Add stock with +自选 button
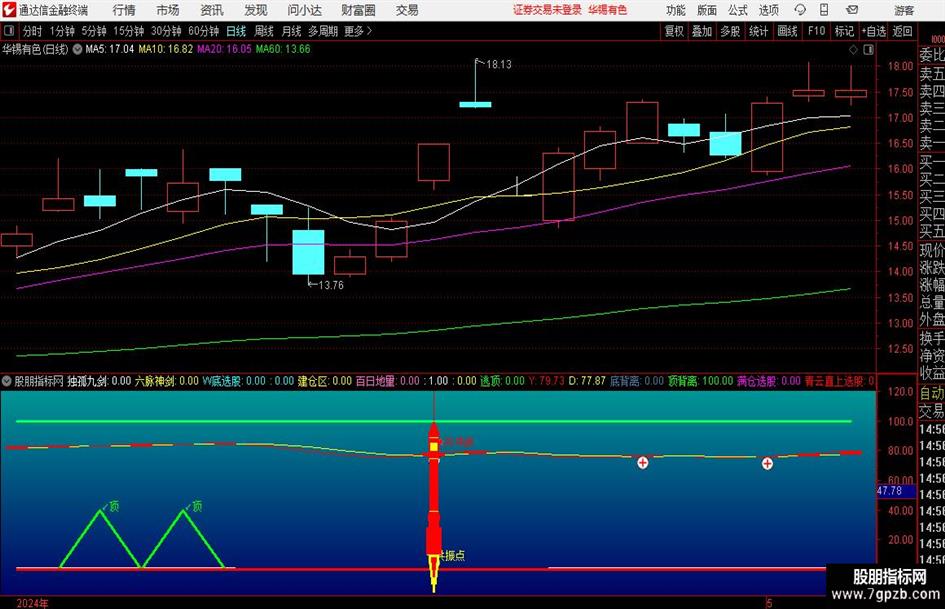945x609 pixels. coord(874,31)
